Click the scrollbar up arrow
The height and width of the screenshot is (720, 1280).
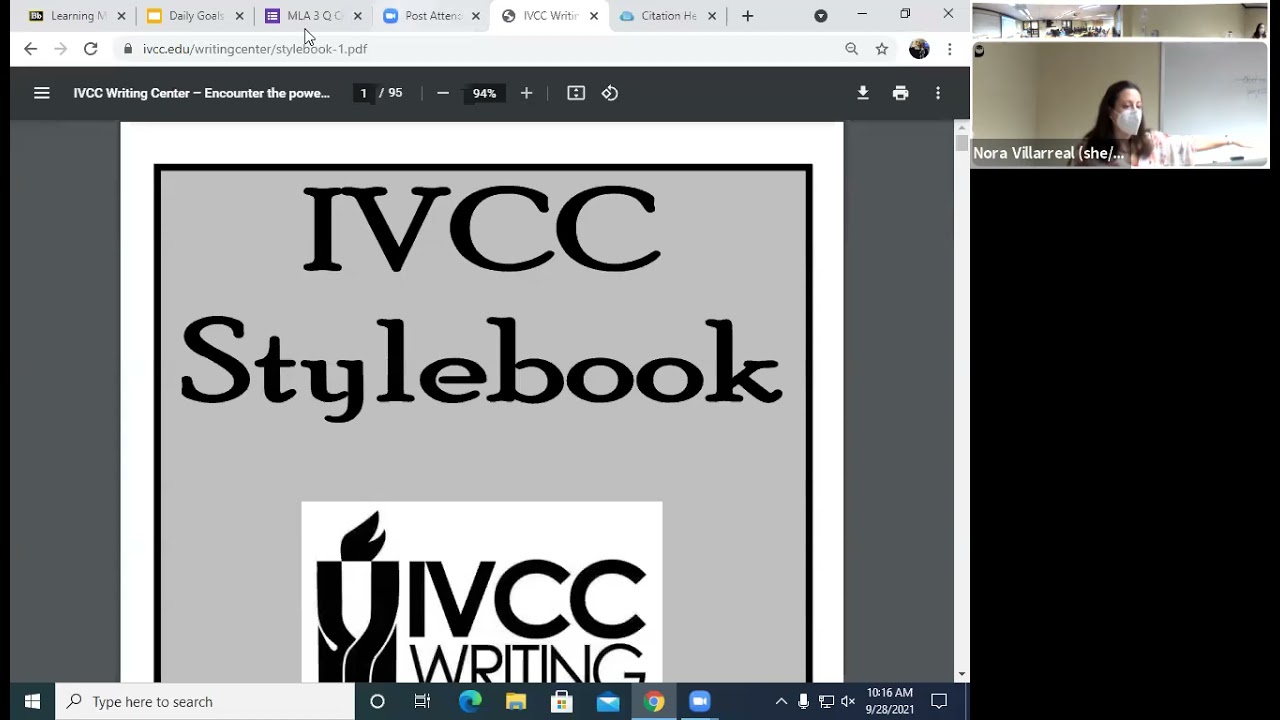pyautogui.click(x=962, y=126)
